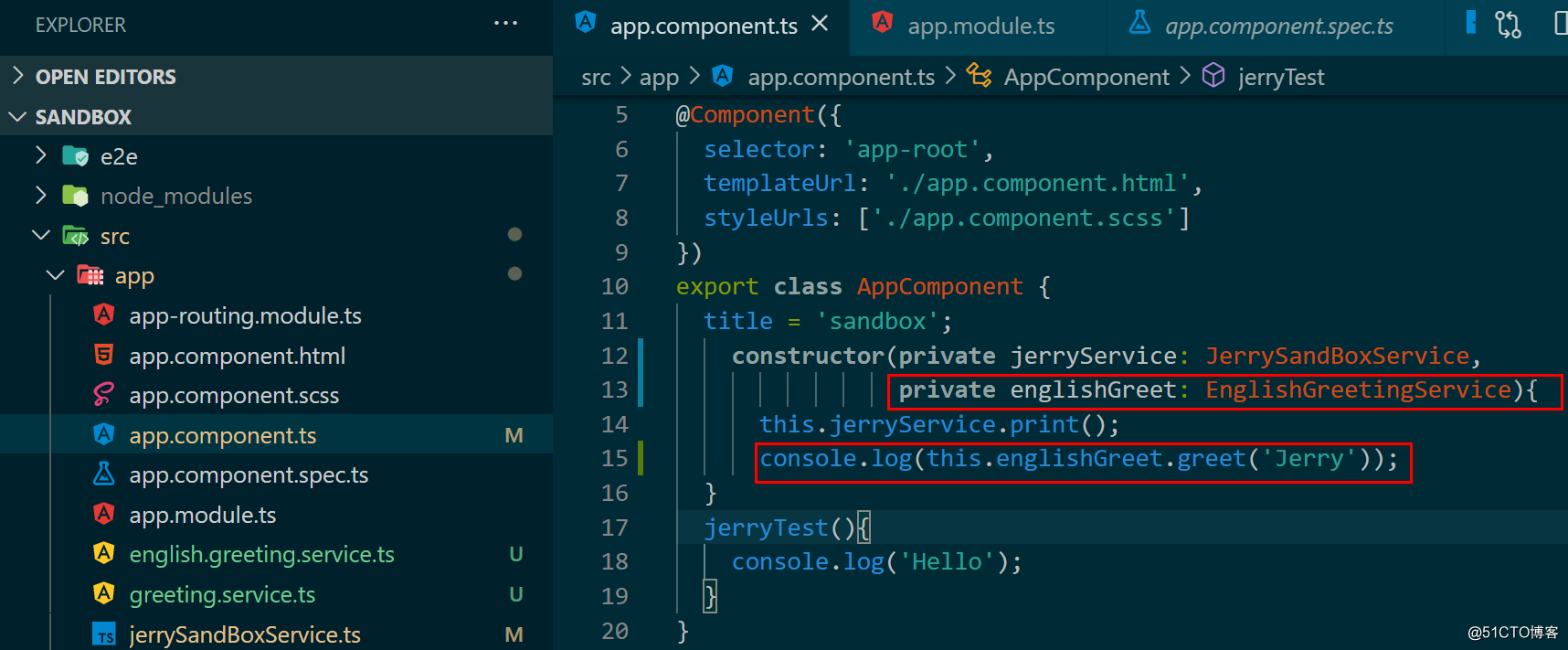This screenshot has height=650, width=1568.
Task: Click the AppComponent breadcrumb
Action: [x=1086, y=77]
